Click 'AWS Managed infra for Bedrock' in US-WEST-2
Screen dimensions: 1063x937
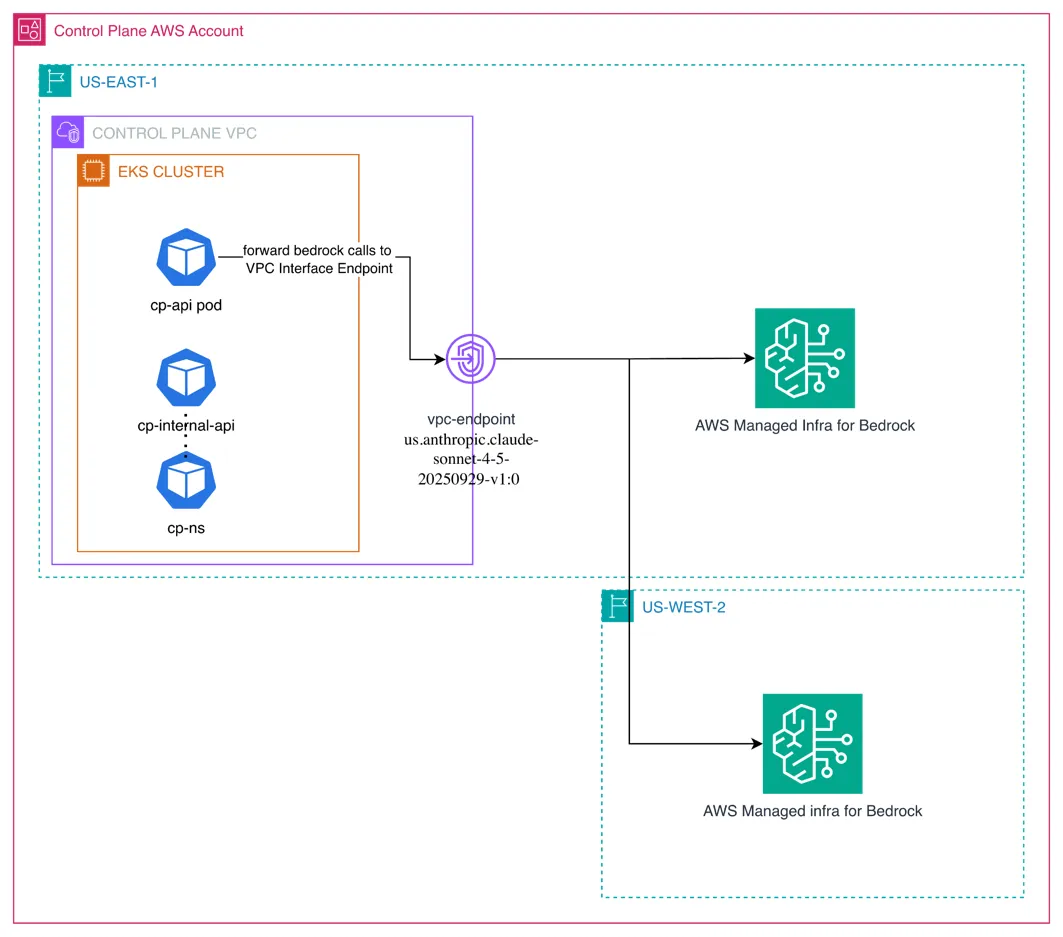click(x=812, y=812)
